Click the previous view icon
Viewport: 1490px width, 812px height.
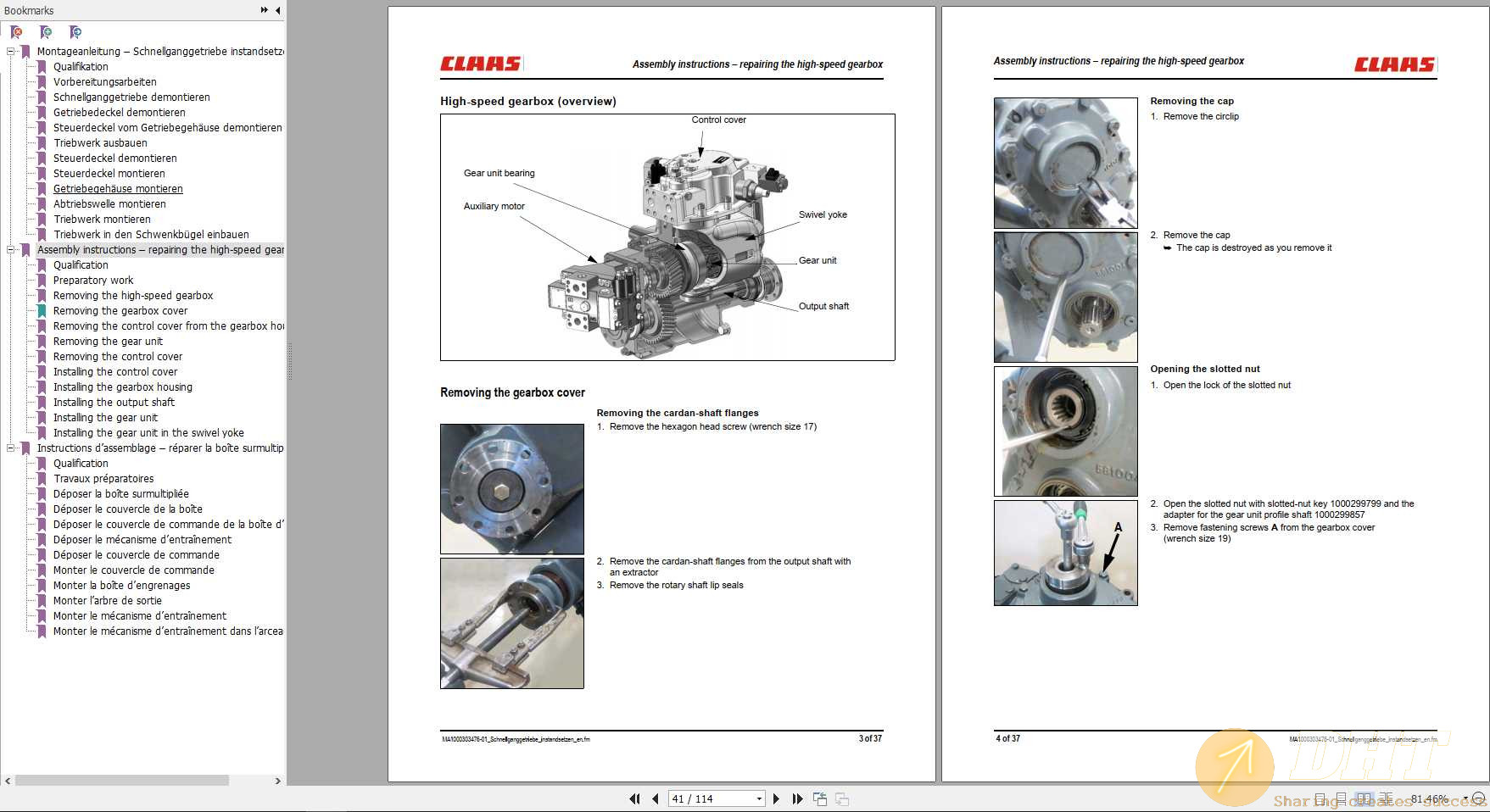tap(820, 798)
